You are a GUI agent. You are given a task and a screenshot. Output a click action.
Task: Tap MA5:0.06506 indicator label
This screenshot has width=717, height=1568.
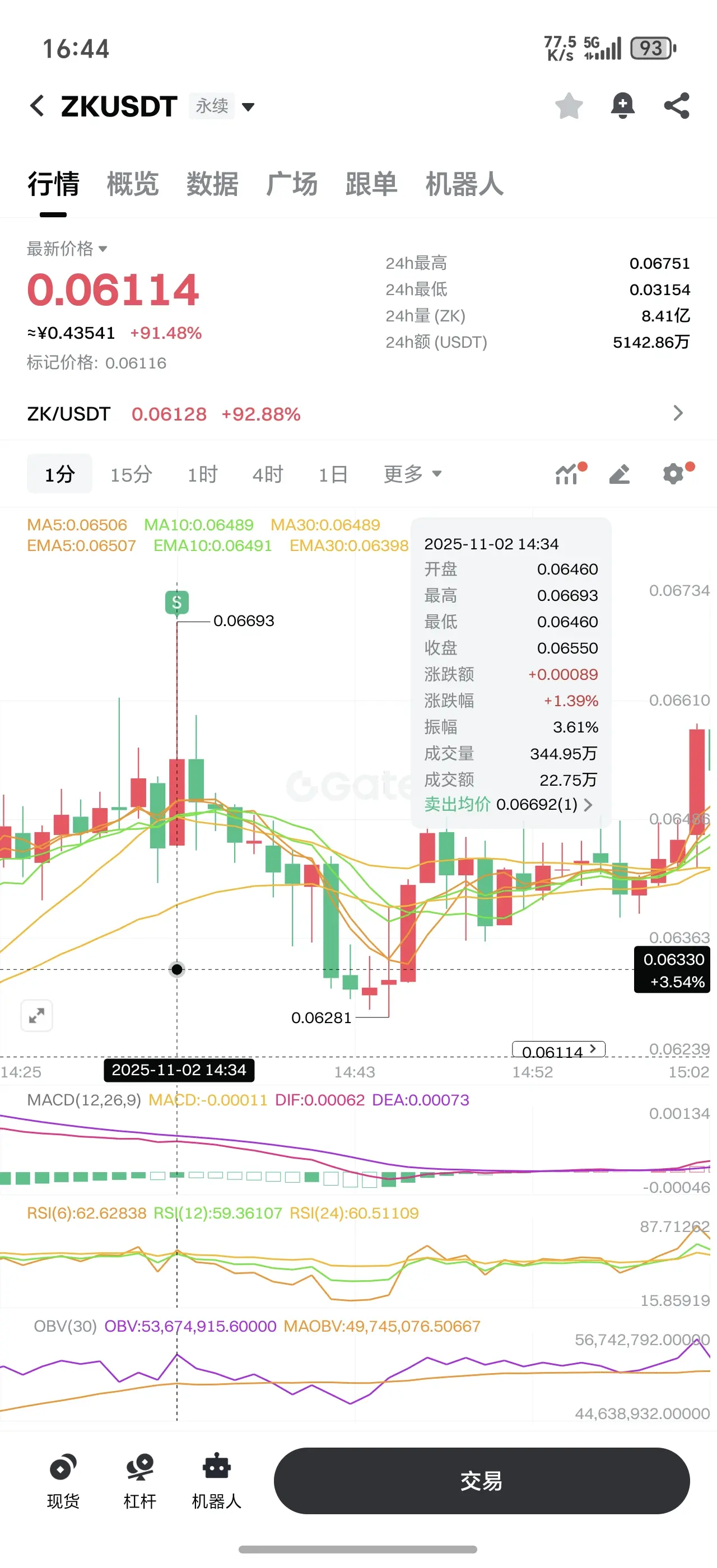(77, 525)
